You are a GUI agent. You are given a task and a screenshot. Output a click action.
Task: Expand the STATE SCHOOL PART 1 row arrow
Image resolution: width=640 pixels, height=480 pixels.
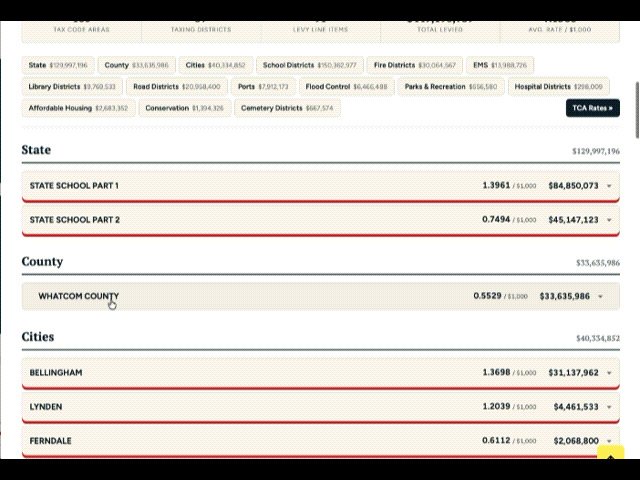(x=609, y=186)
